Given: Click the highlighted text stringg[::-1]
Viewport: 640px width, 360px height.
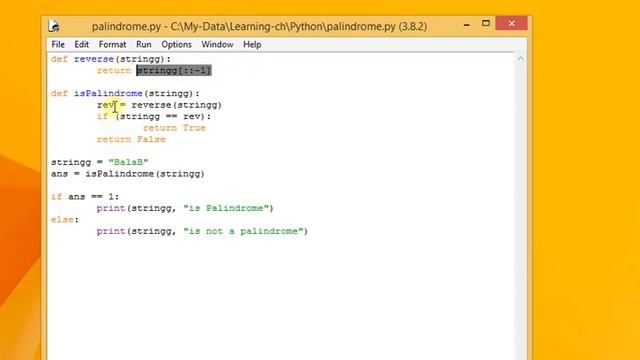Looking at the screenshot, I should point(174,71).
